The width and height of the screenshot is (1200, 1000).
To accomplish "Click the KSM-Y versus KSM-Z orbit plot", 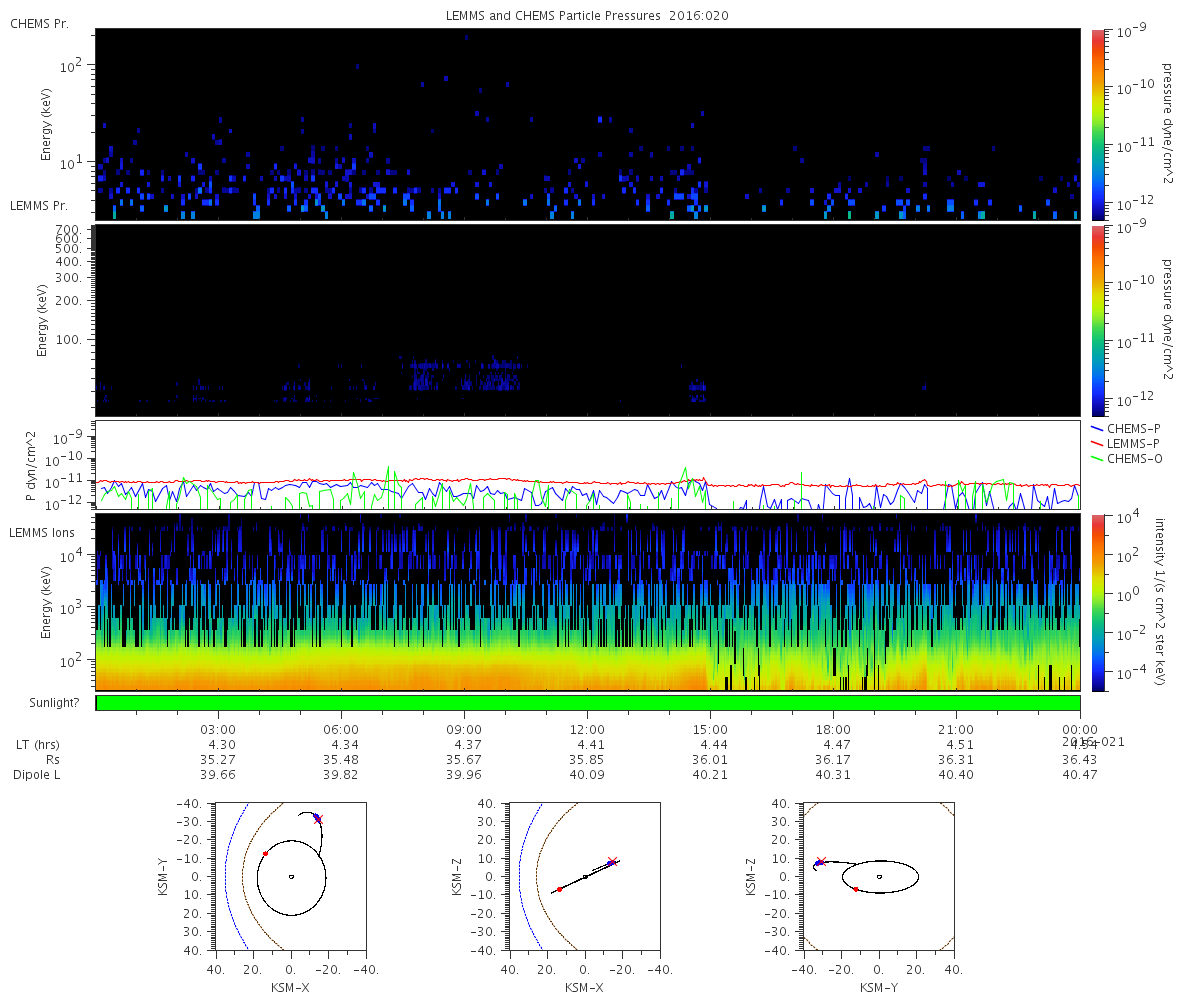I will [x=879, y=876].
